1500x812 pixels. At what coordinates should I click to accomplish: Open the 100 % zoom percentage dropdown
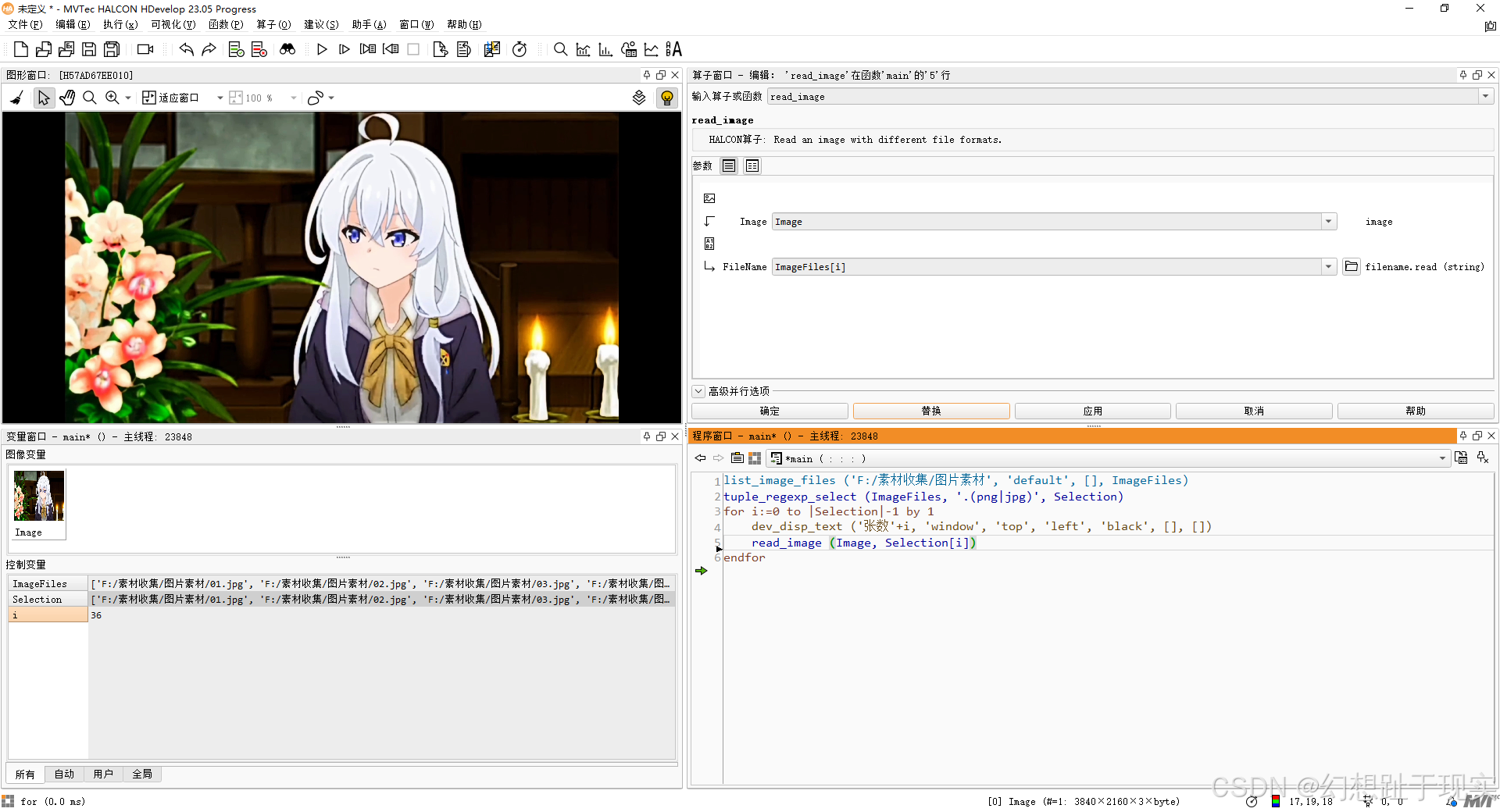(294, 98)
